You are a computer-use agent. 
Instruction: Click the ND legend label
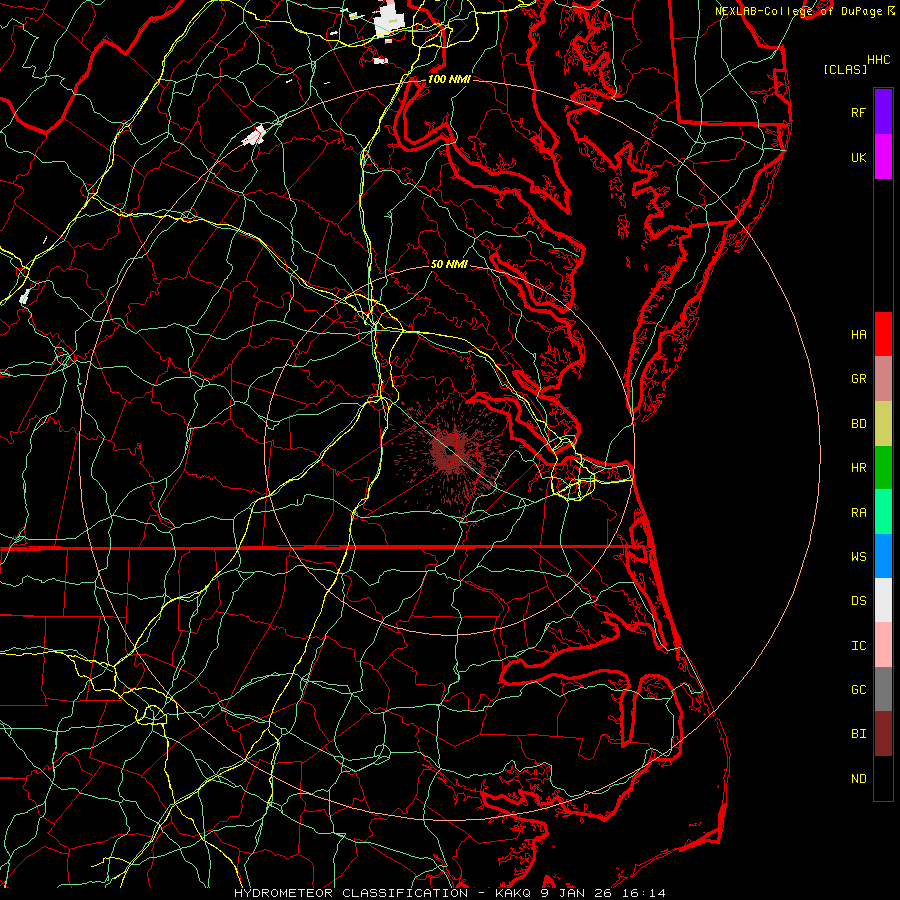click(858, 779)
